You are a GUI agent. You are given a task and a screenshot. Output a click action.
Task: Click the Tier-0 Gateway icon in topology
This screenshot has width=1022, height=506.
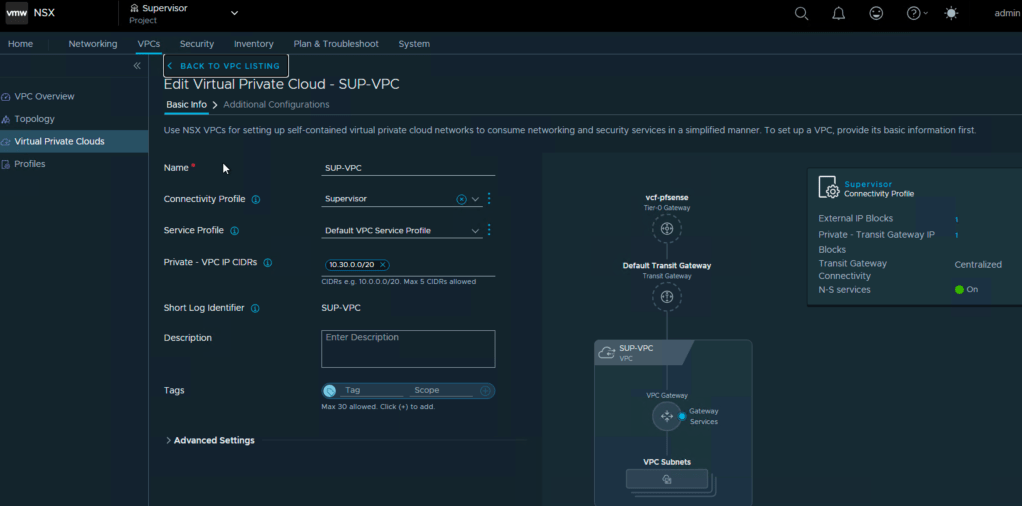pos(666,228)
